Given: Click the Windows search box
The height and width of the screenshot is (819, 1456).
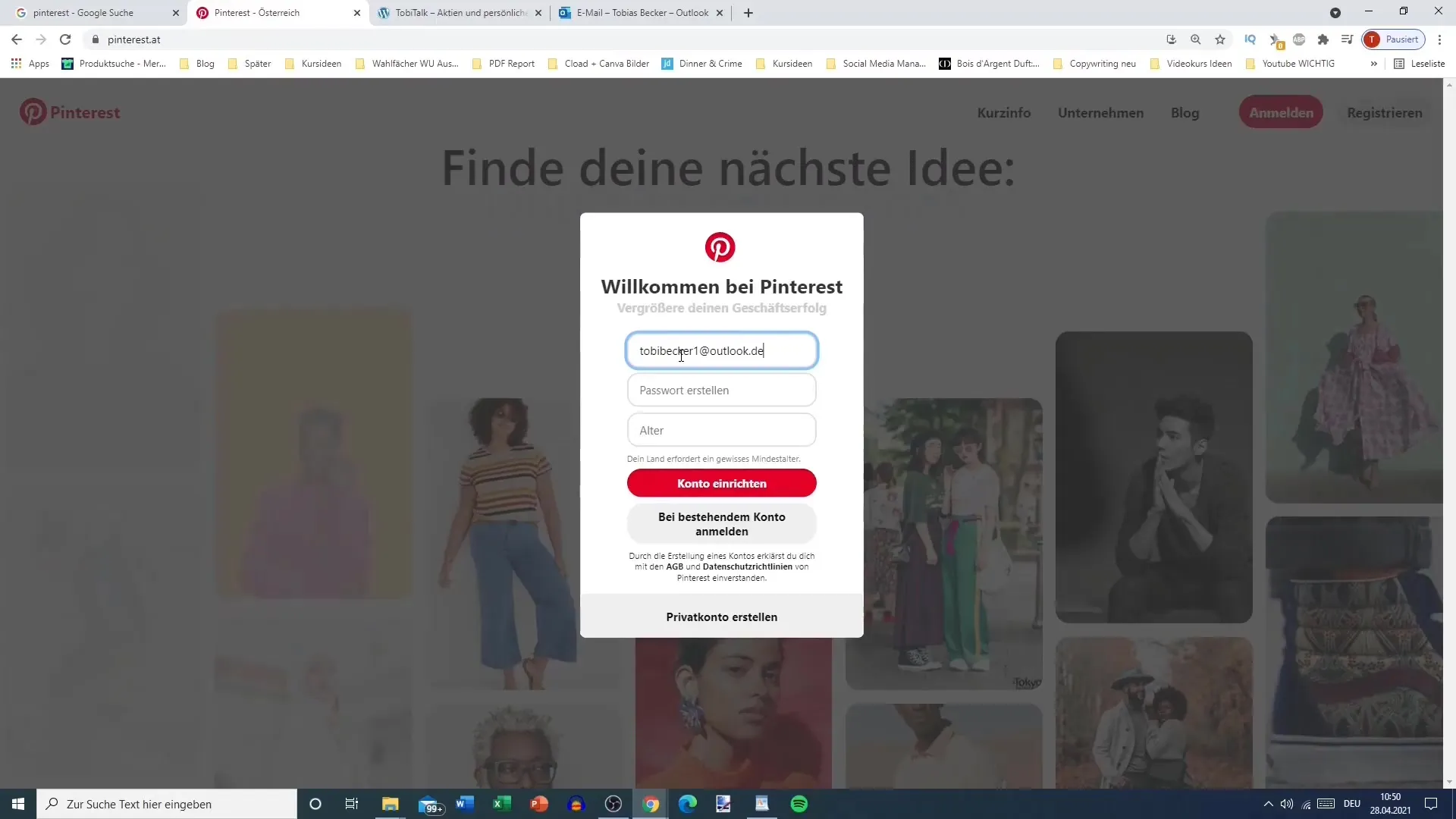Looking at the screenshot, I should [167, 804].
